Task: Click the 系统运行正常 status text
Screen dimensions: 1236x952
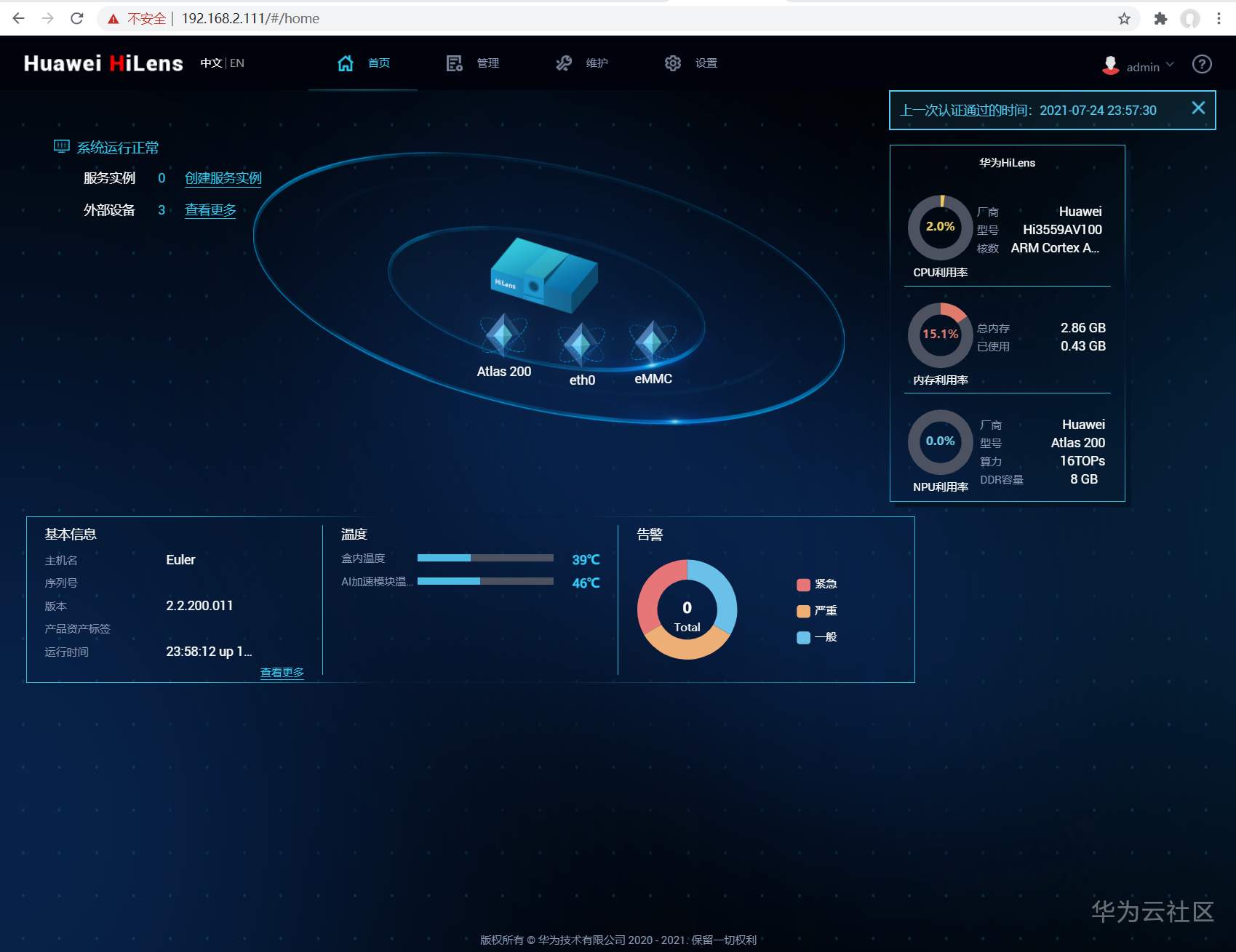Action: [118, 148]
